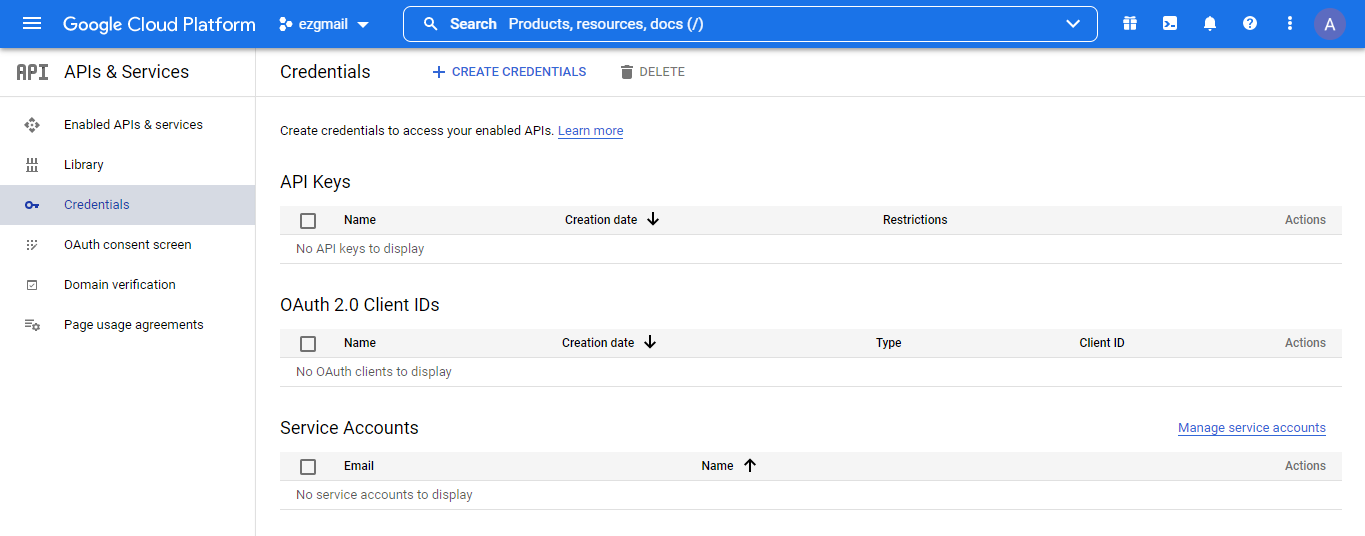This screenshot has width=1365, height=536.
Task: Open the Learn more link
Action: 590,131
